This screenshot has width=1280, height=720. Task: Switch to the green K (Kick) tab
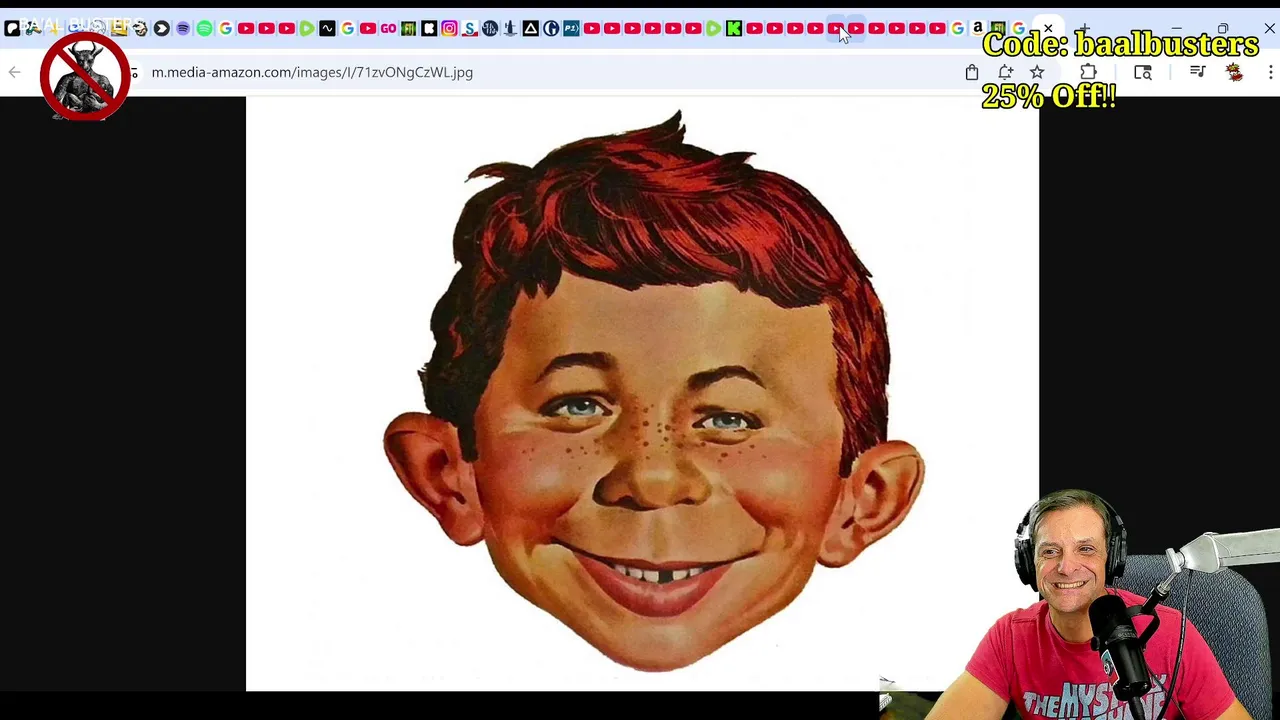(734, 28)
